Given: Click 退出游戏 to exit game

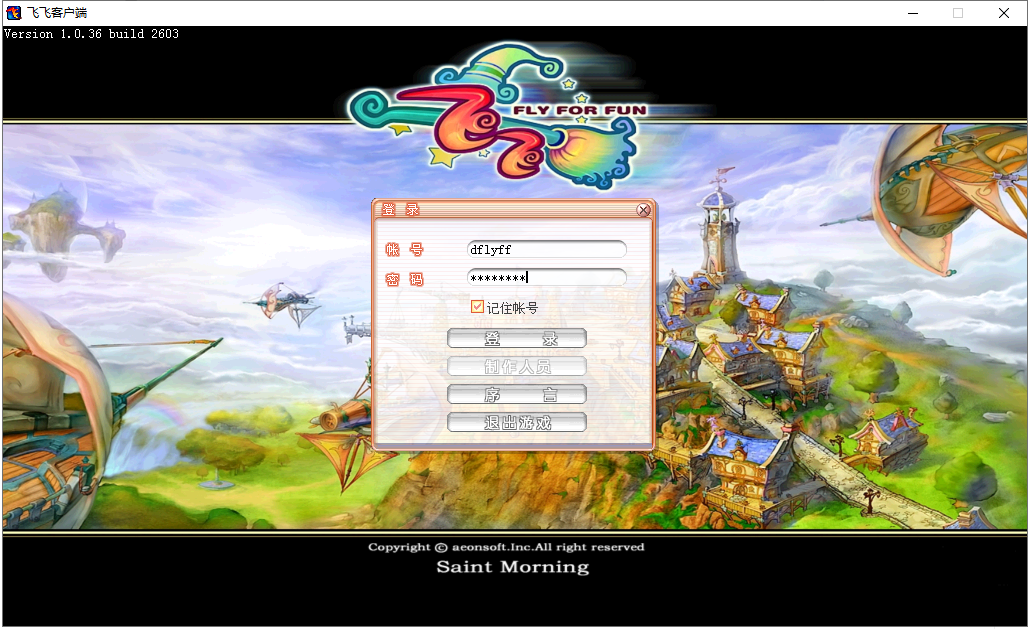Looking at the screenshot, I should coord(516,423).
